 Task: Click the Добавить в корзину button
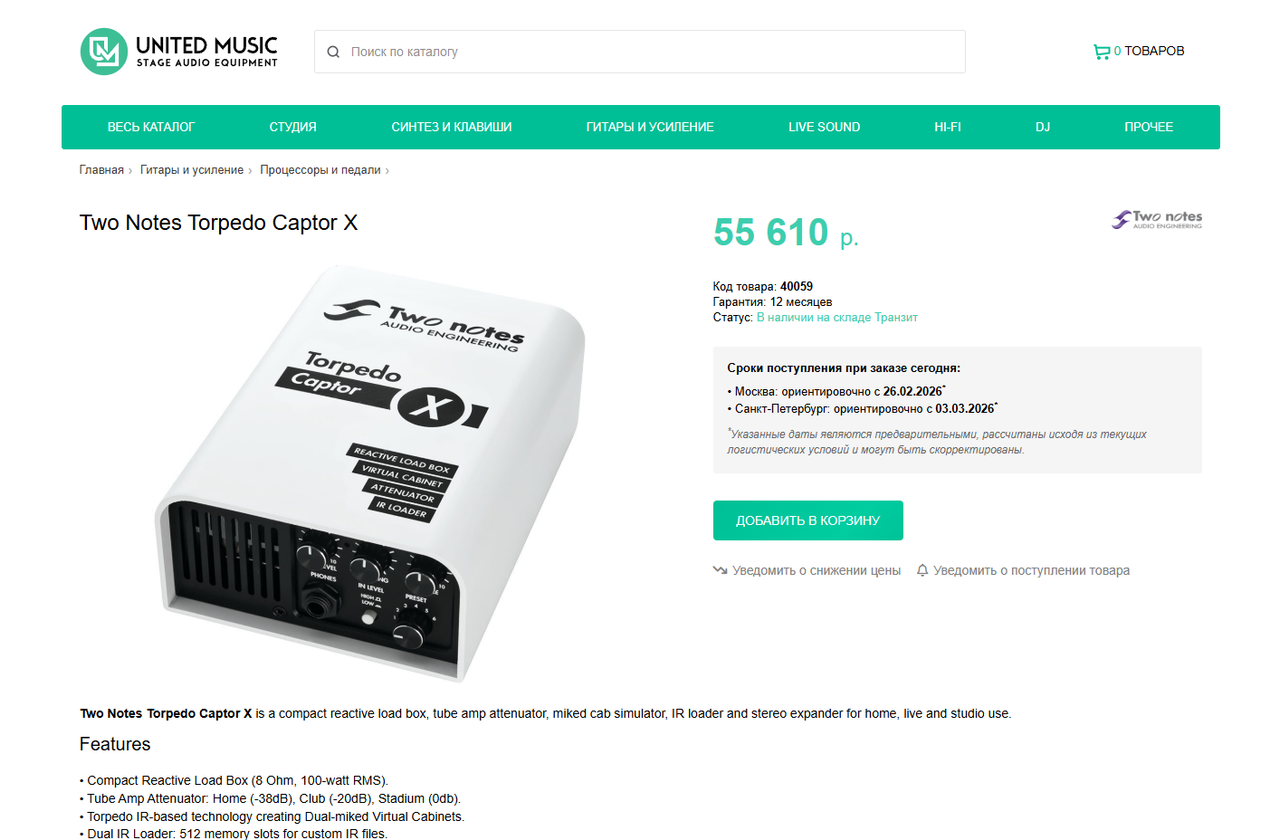808,521
